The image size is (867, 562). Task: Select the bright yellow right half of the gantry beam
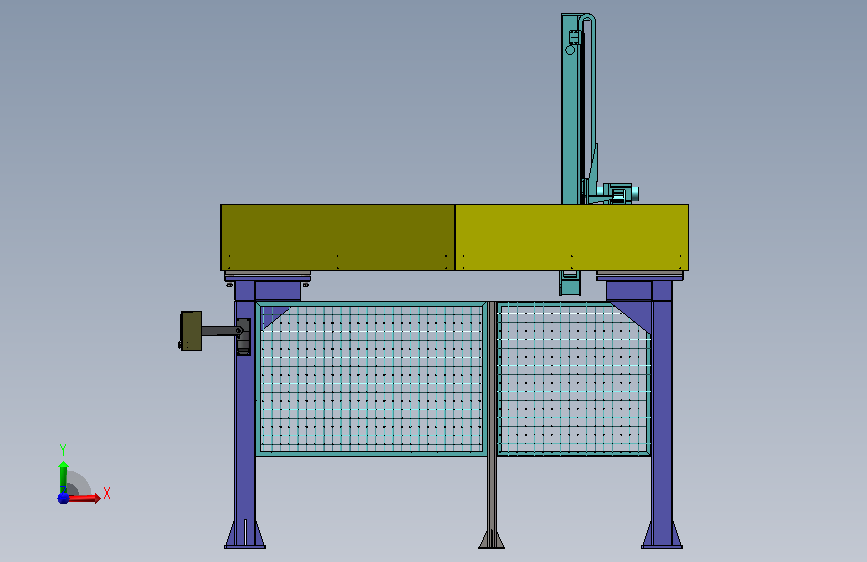point(572,237)
